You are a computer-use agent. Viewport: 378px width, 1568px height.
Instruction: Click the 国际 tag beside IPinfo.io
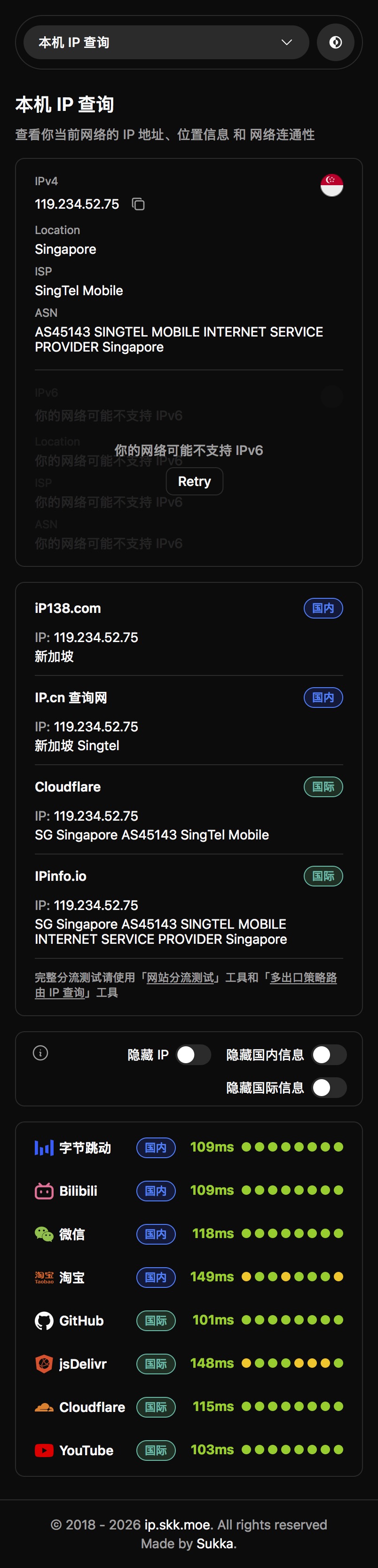[x=323, y=876]
